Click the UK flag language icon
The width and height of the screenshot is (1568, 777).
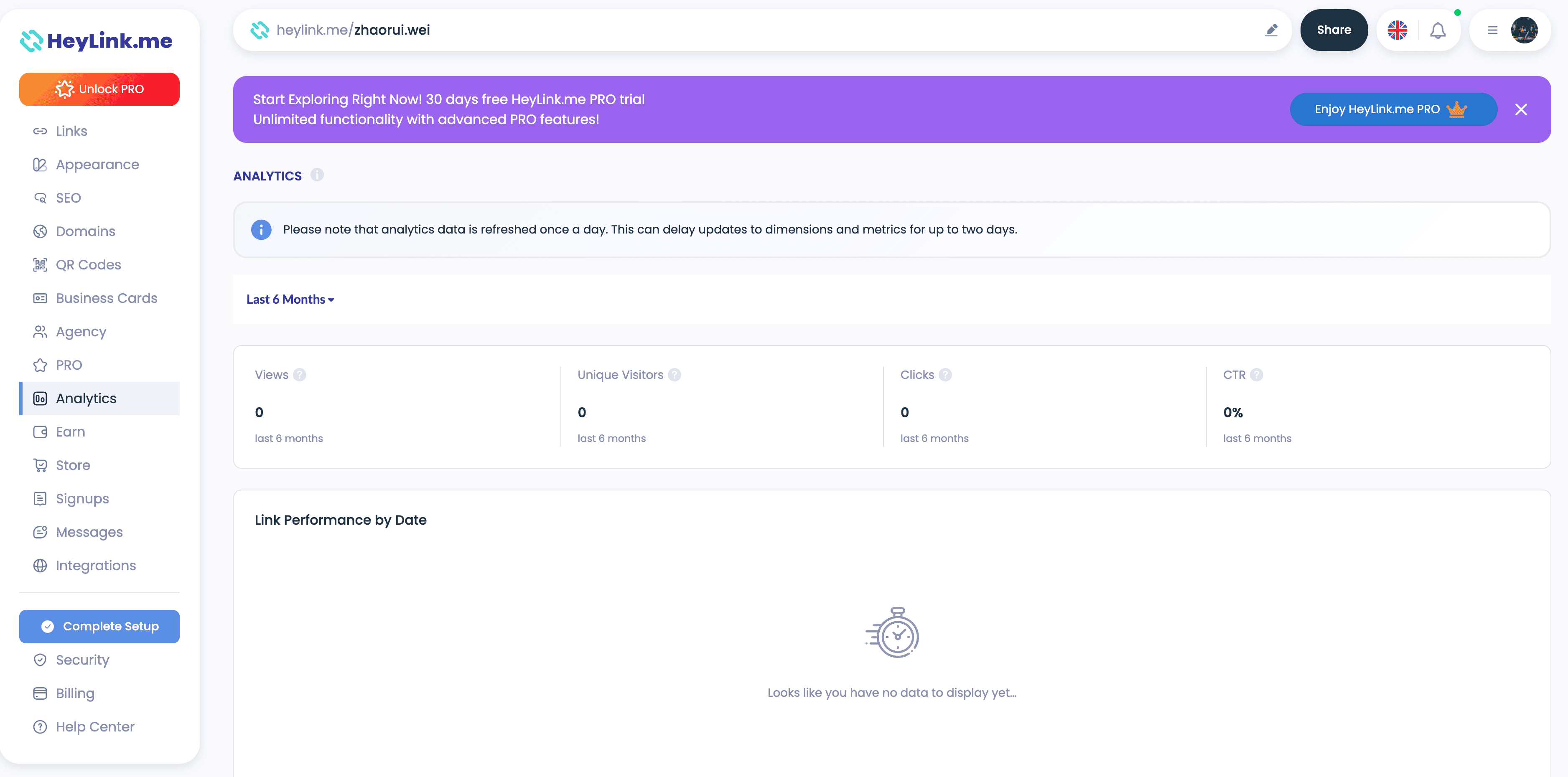pos(1397,30)
